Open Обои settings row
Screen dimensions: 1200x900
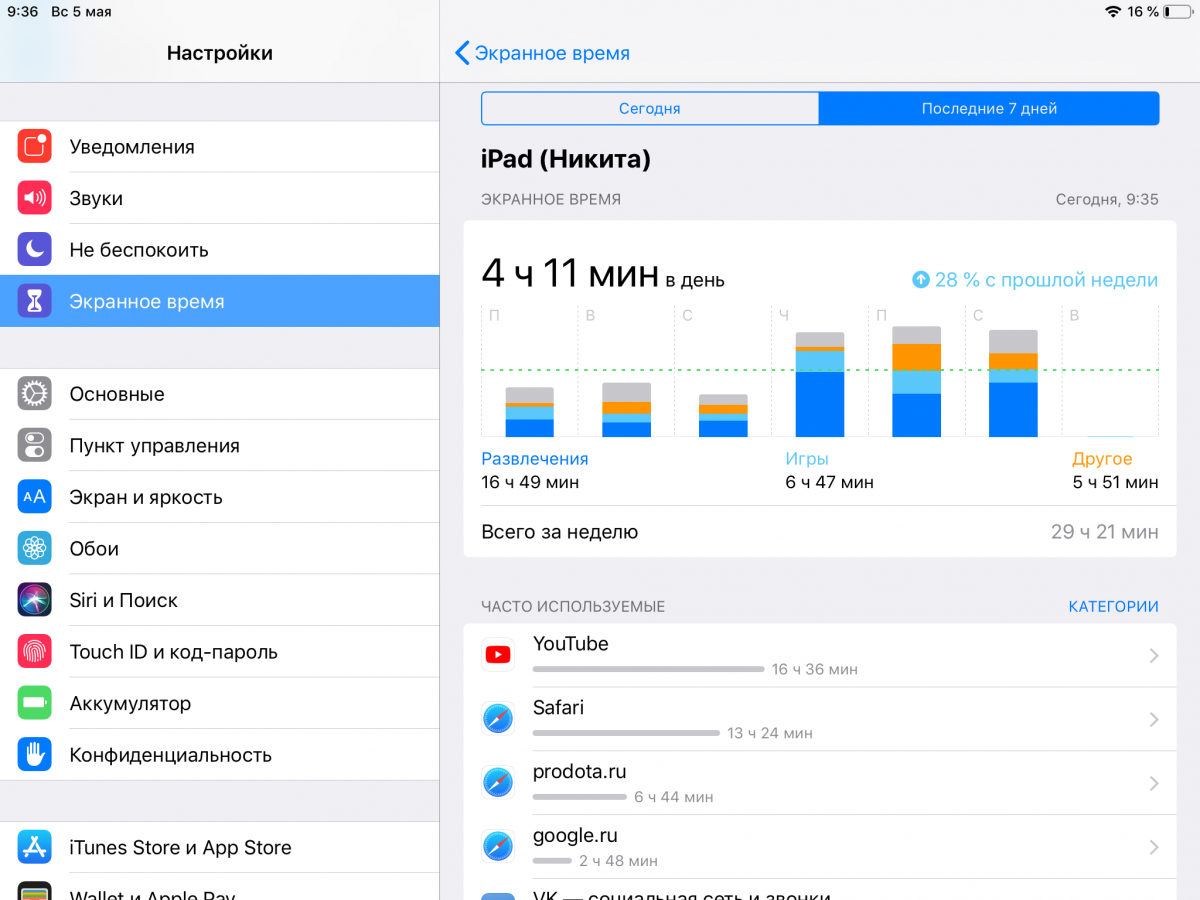click(220, 548)
